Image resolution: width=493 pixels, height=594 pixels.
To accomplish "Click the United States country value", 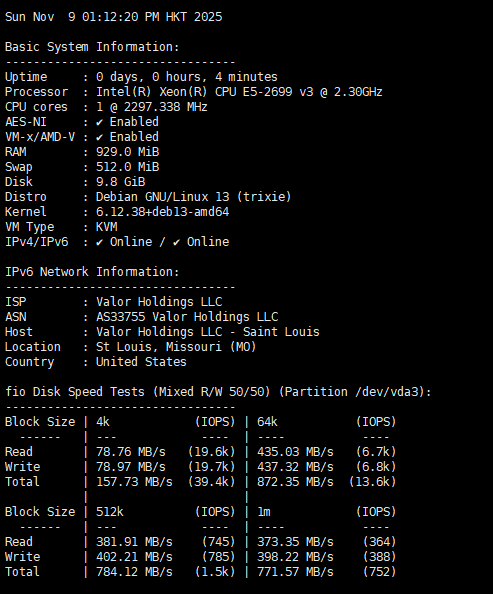I will [141, 362].
